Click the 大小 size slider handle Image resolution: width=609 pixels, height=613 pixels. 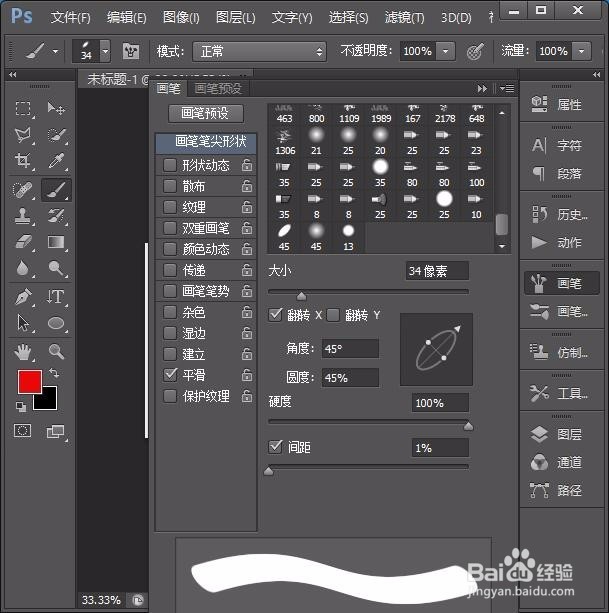coord(301,296)
